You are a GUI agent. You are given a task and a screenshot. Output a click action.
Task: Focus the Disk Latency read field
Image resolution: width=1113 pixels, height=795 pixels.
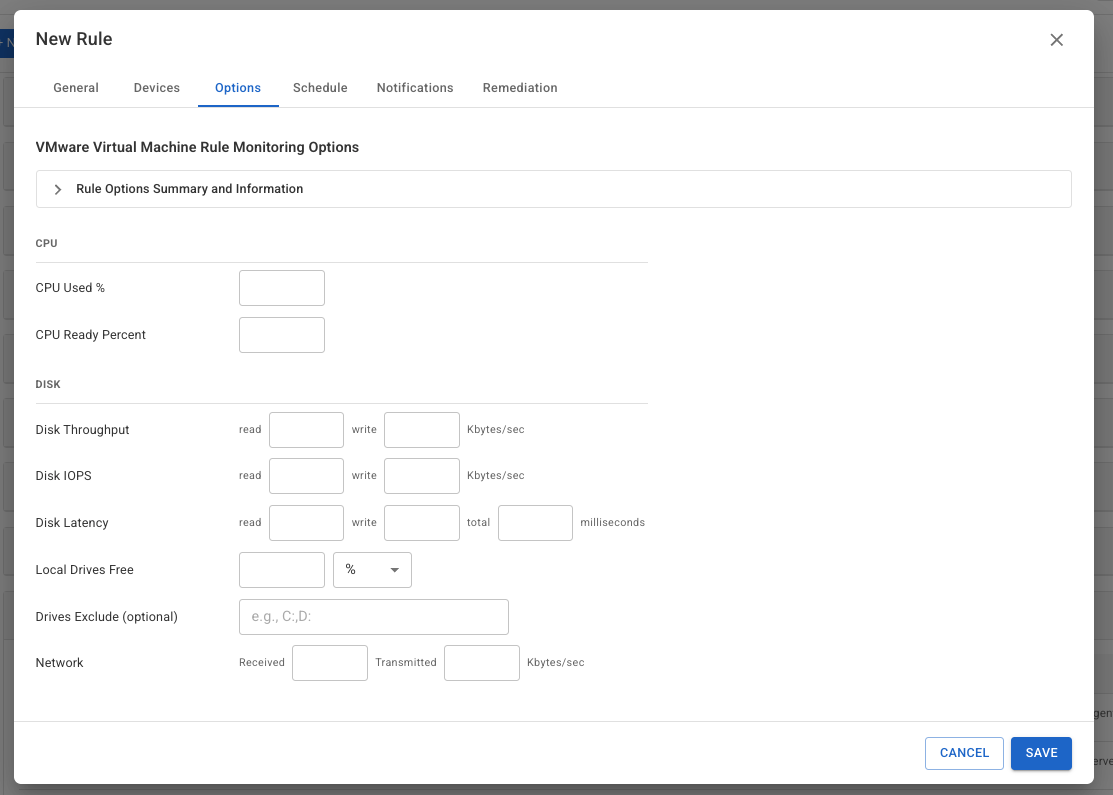pos(307,523)
